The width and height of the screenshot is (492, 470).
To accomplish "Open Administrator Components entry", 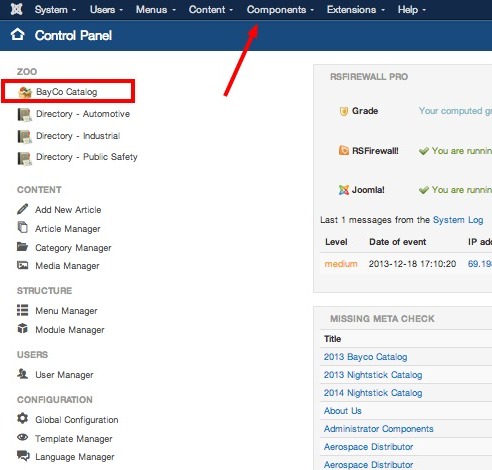I will pos(379,429).
